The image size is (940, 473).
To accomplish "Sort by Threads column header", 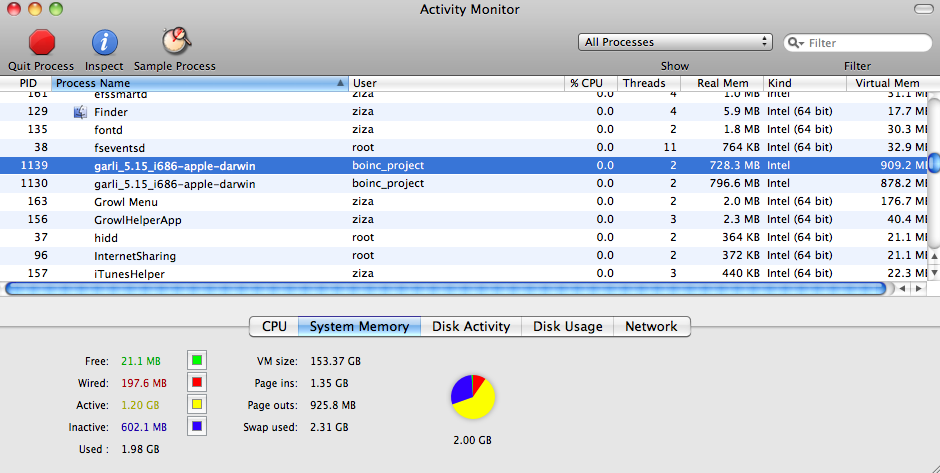I will pos(649,83).
